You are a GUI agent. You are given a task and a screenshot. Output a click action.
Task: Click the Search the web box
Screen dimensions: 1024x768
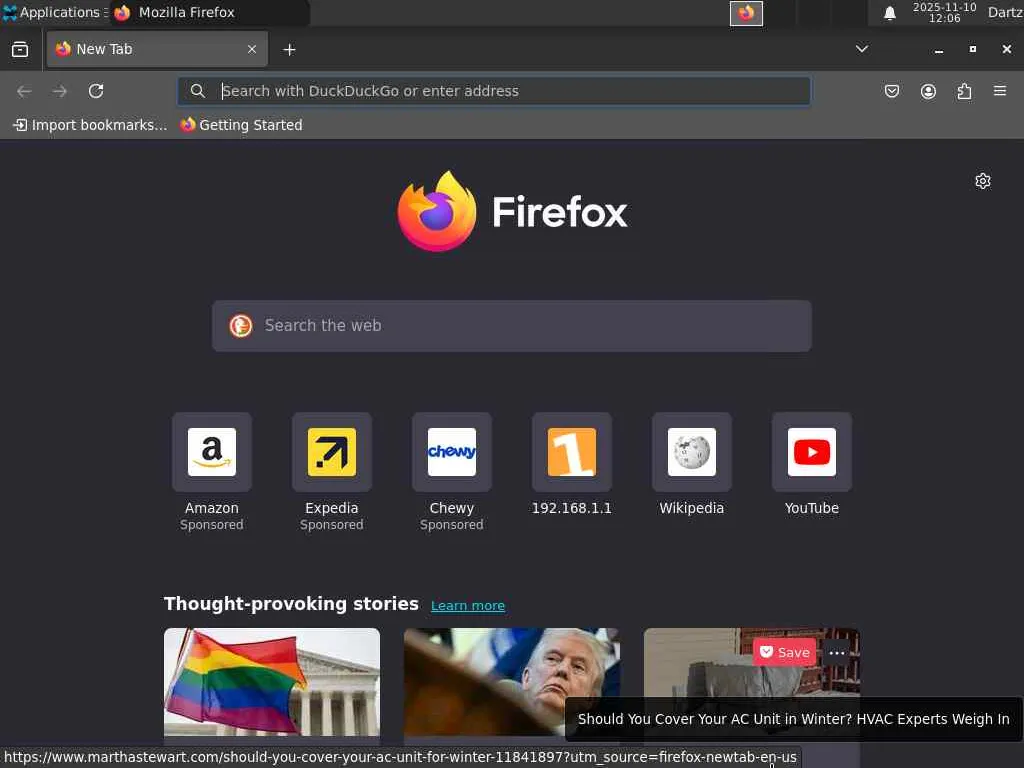(512, 326)
